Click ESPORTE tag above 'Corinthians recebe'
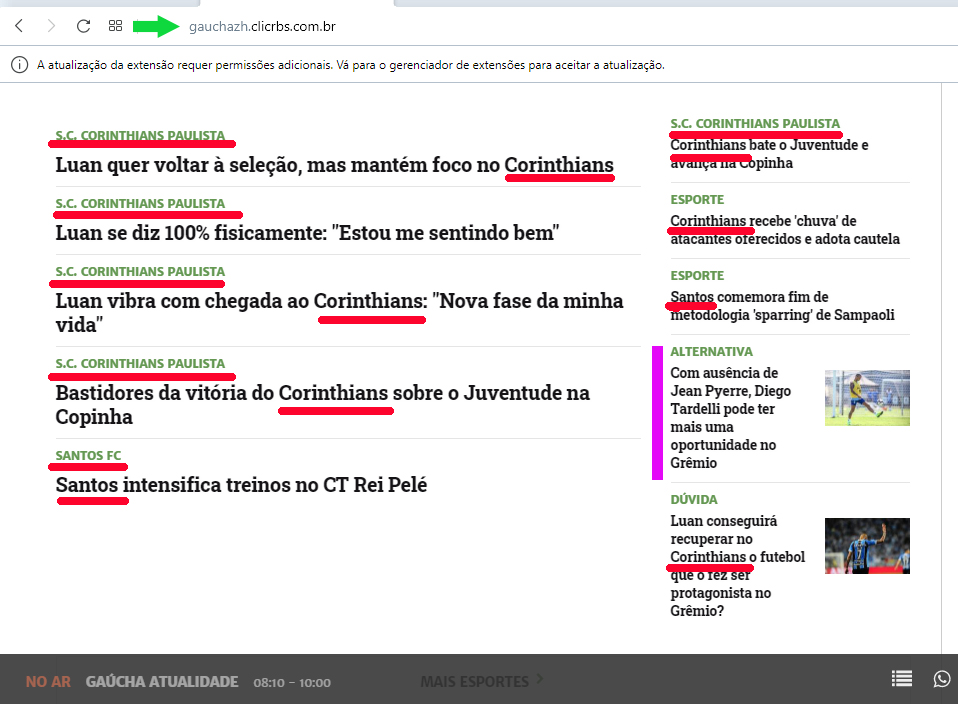 pos(697,199)
